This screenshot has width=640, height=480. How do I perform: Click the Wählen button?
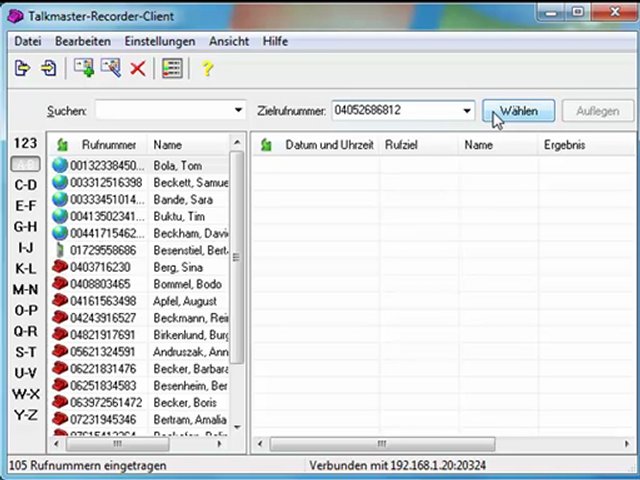[x=518, y=111]
